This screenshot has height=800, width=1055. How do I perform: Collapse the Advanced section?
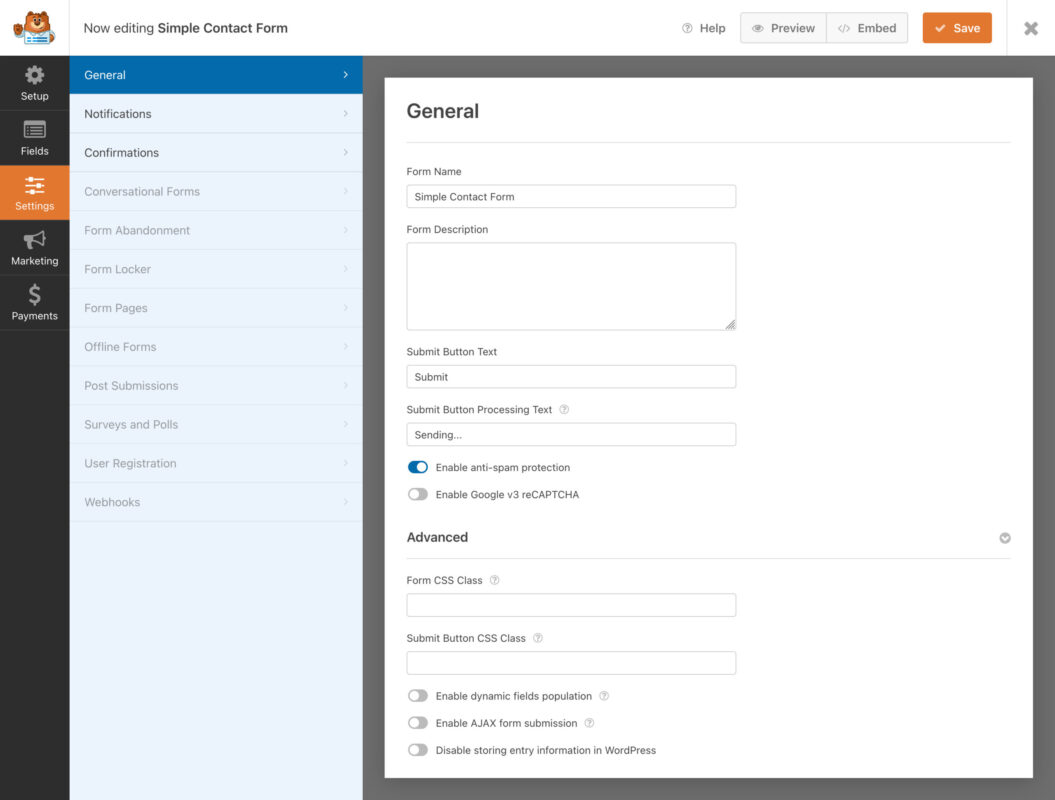click(1004, 537)
